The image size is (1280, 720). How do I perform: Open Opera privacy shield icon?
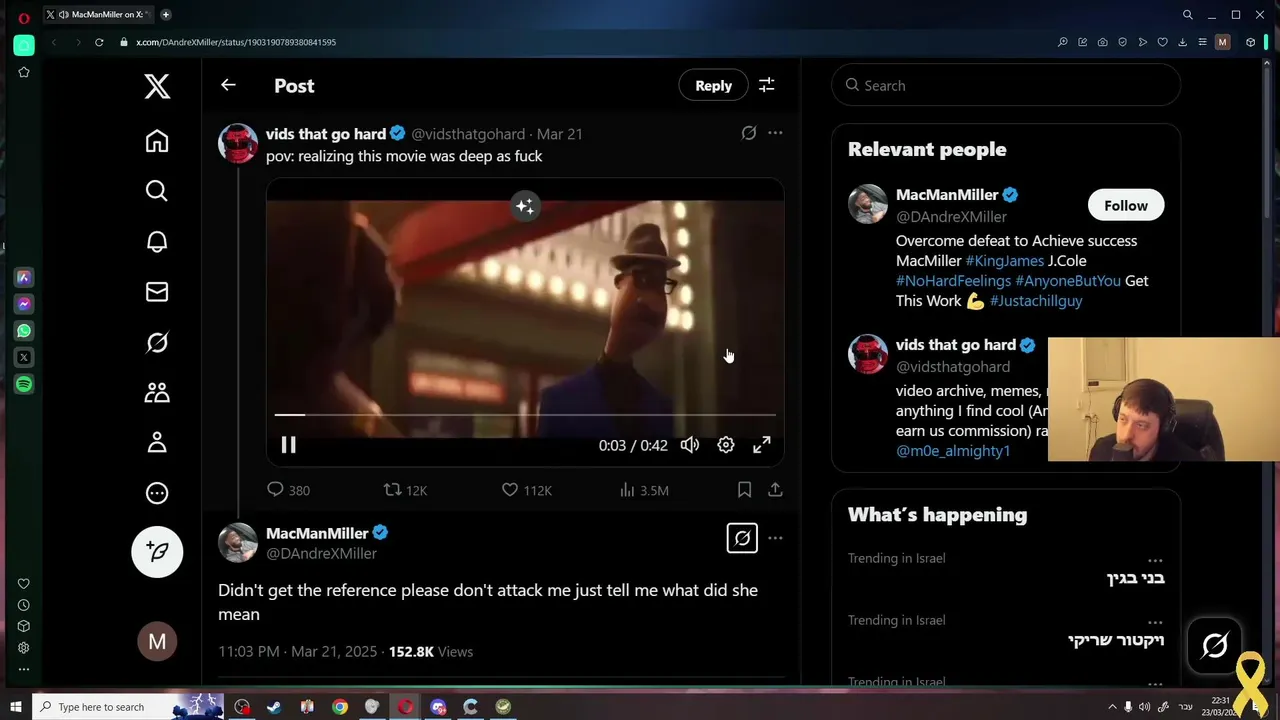(x=1122, y=42)
